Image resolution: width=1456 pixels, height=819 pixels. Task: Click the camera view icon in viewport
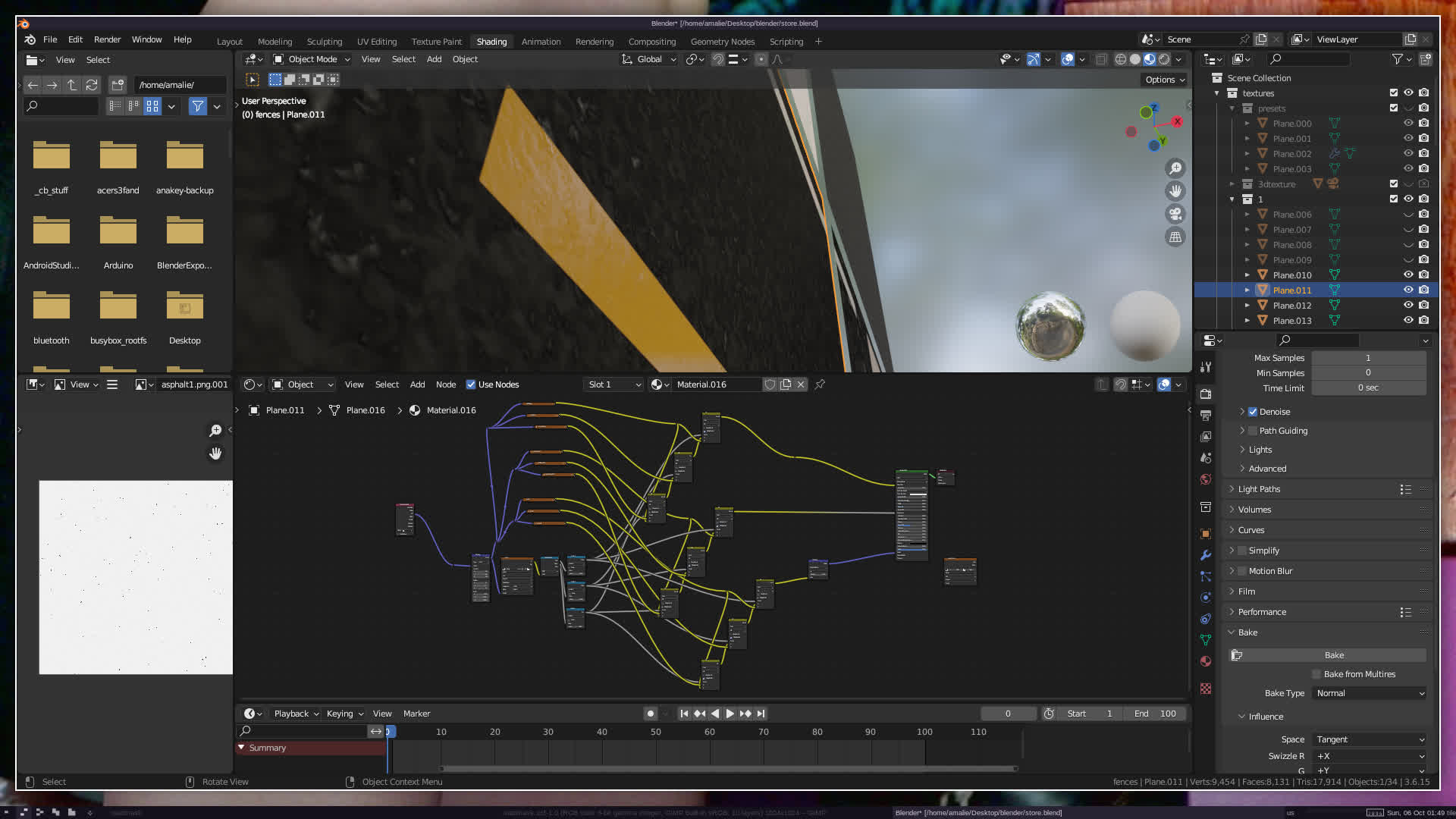pyautogui.click(x=1175, y=214)
